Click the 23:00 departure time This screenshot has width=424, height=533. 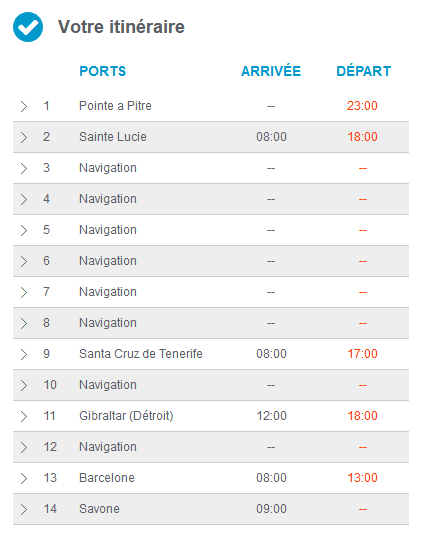pyautogui.click(x=362, y=106)
